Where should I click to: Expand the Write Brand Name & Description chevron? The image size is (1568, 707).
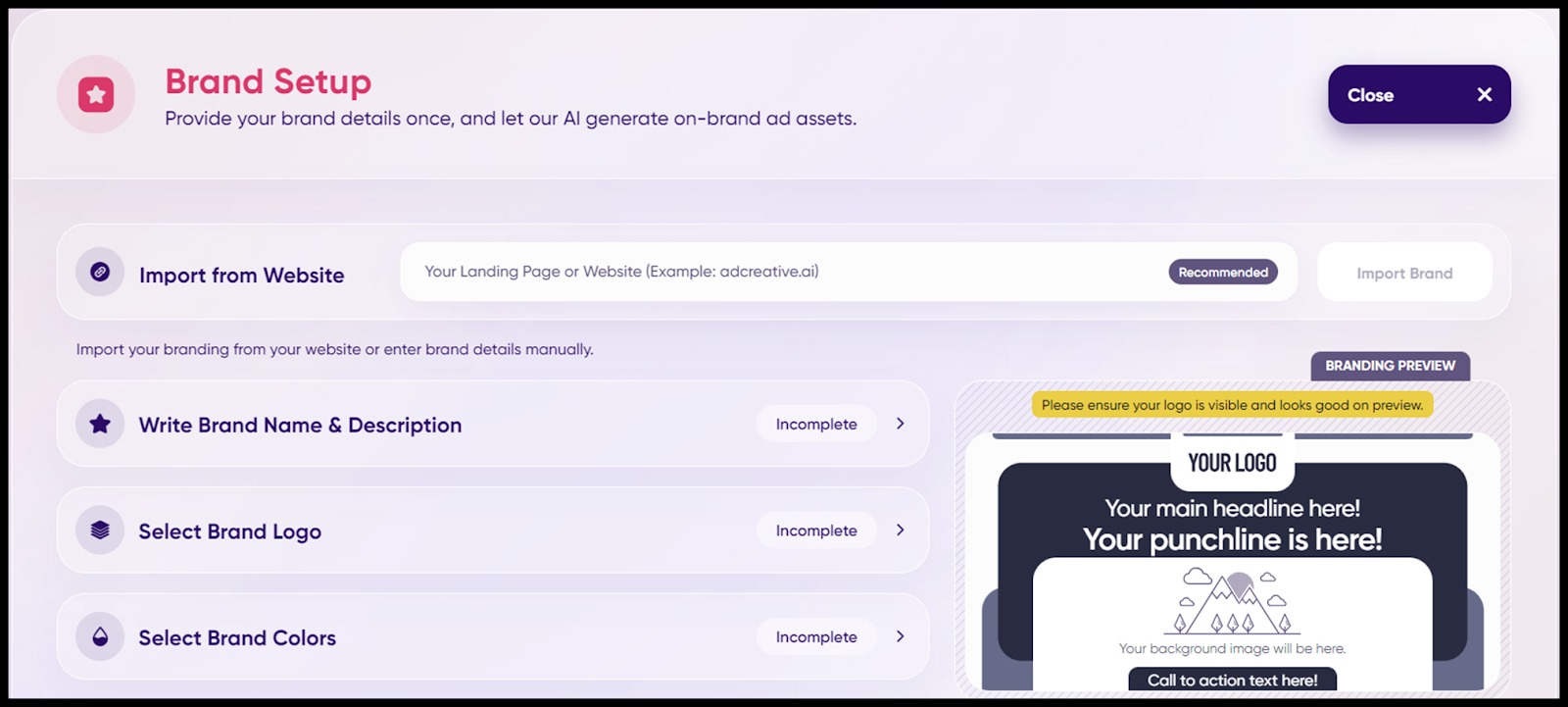900,424
